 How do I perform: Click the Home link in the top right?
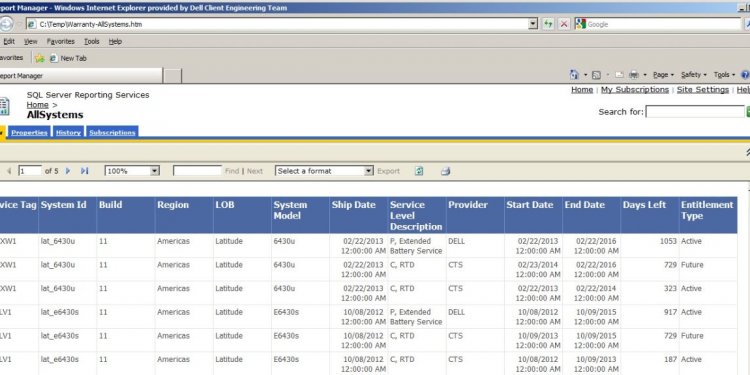click(x=582, y=90)
